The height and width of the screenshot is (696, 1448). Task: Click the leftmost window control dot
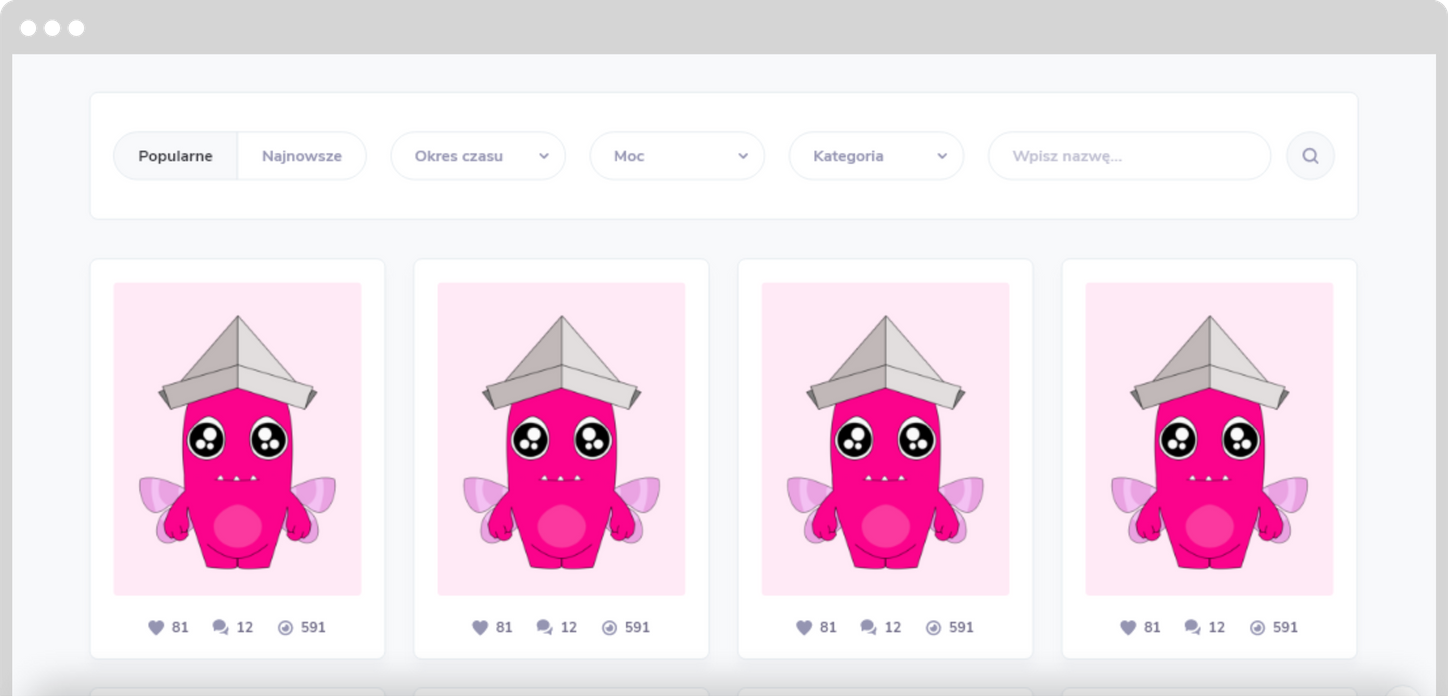pyautogui.click(x=28, y=28)
